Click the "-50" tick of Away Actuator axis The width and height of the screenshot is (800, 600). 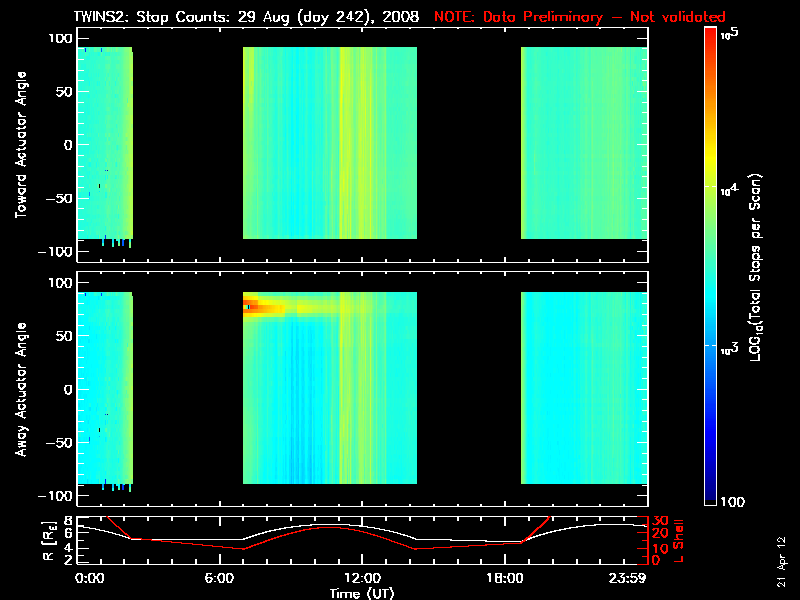pos(60,442)
